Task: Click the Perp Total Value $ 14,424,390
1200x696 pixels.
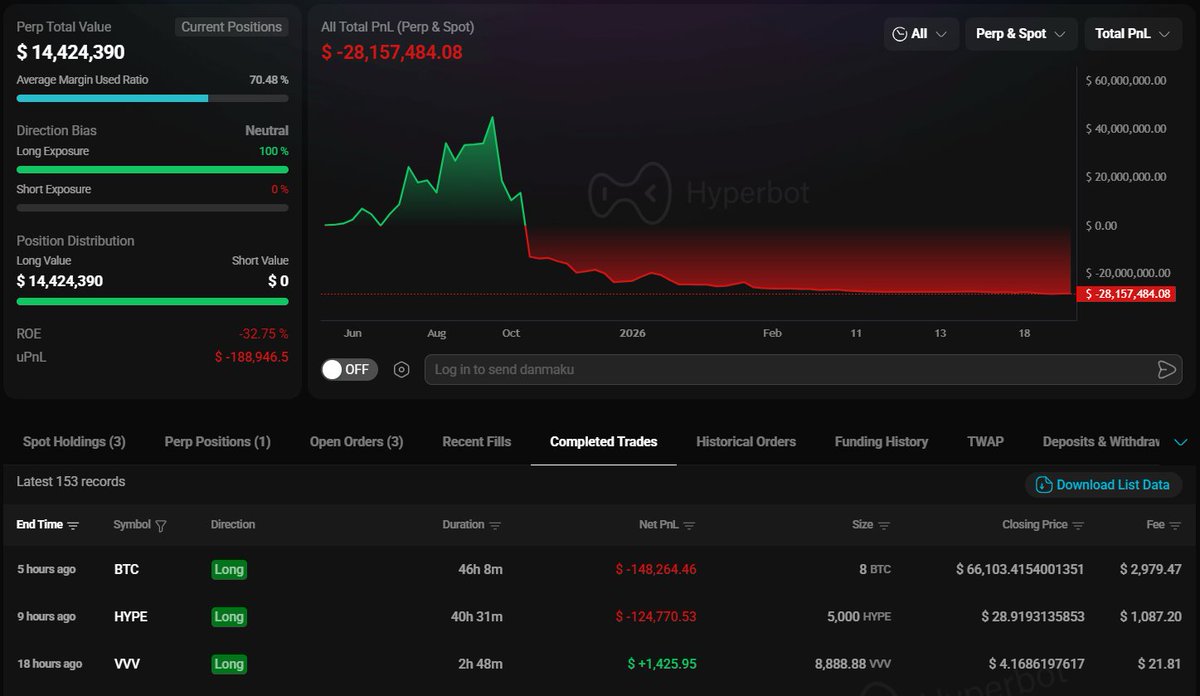Action: (x=71, y=52)
